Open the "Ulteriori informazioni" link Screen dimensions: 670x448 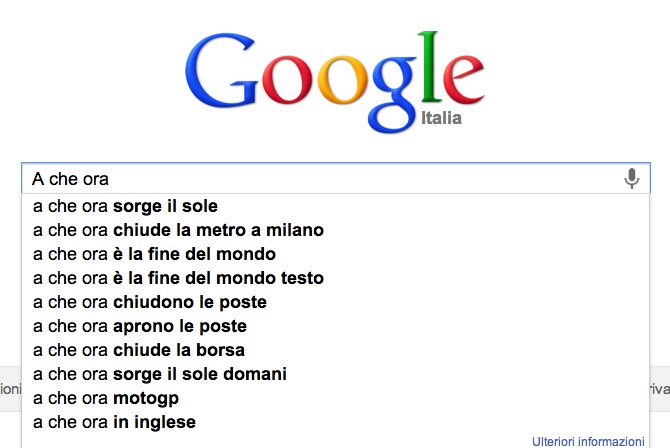click(588, 441)
